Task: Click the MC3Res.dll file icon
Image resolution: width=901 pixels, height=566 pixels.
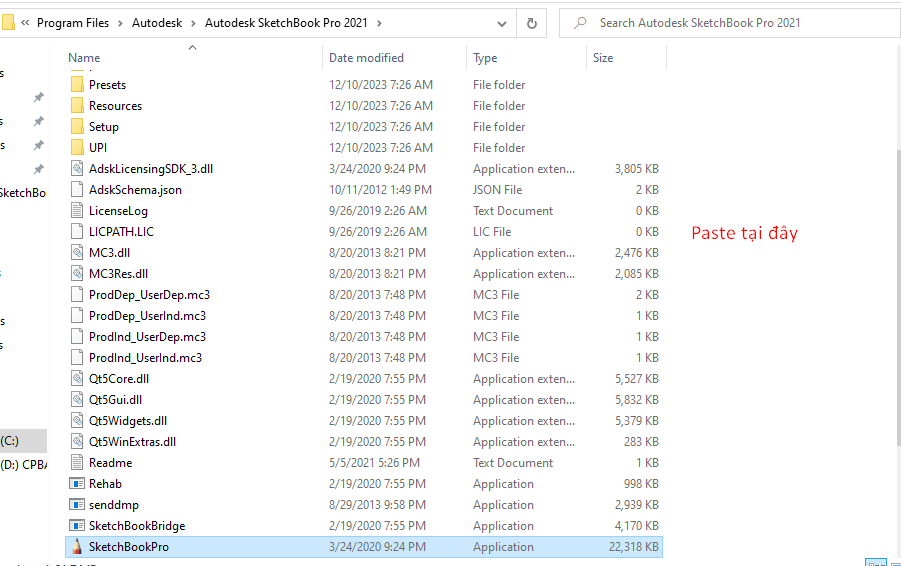Action: click(x=77, y=274)
